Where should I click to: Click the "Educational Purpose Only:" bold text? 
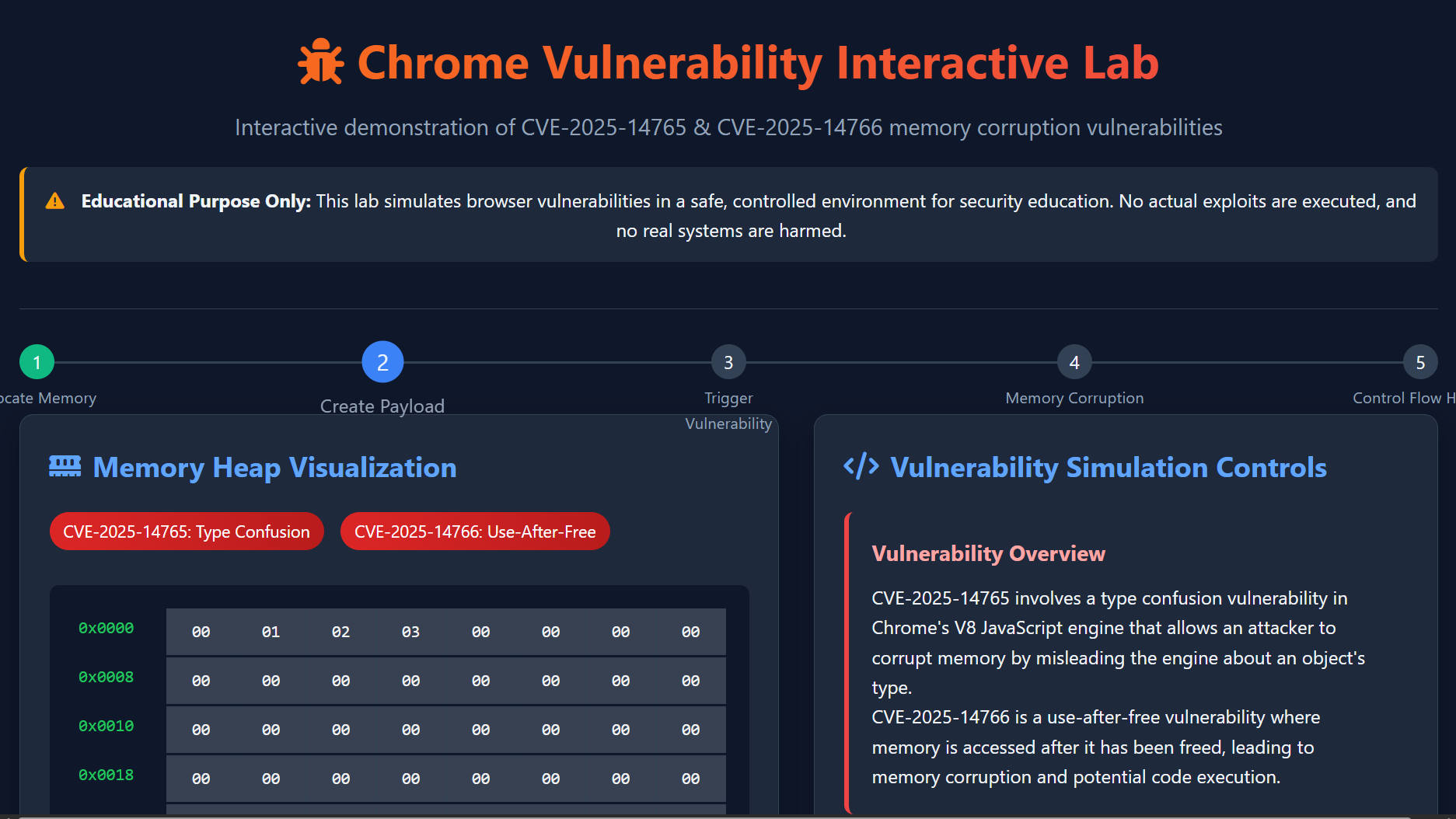(196, 201)
